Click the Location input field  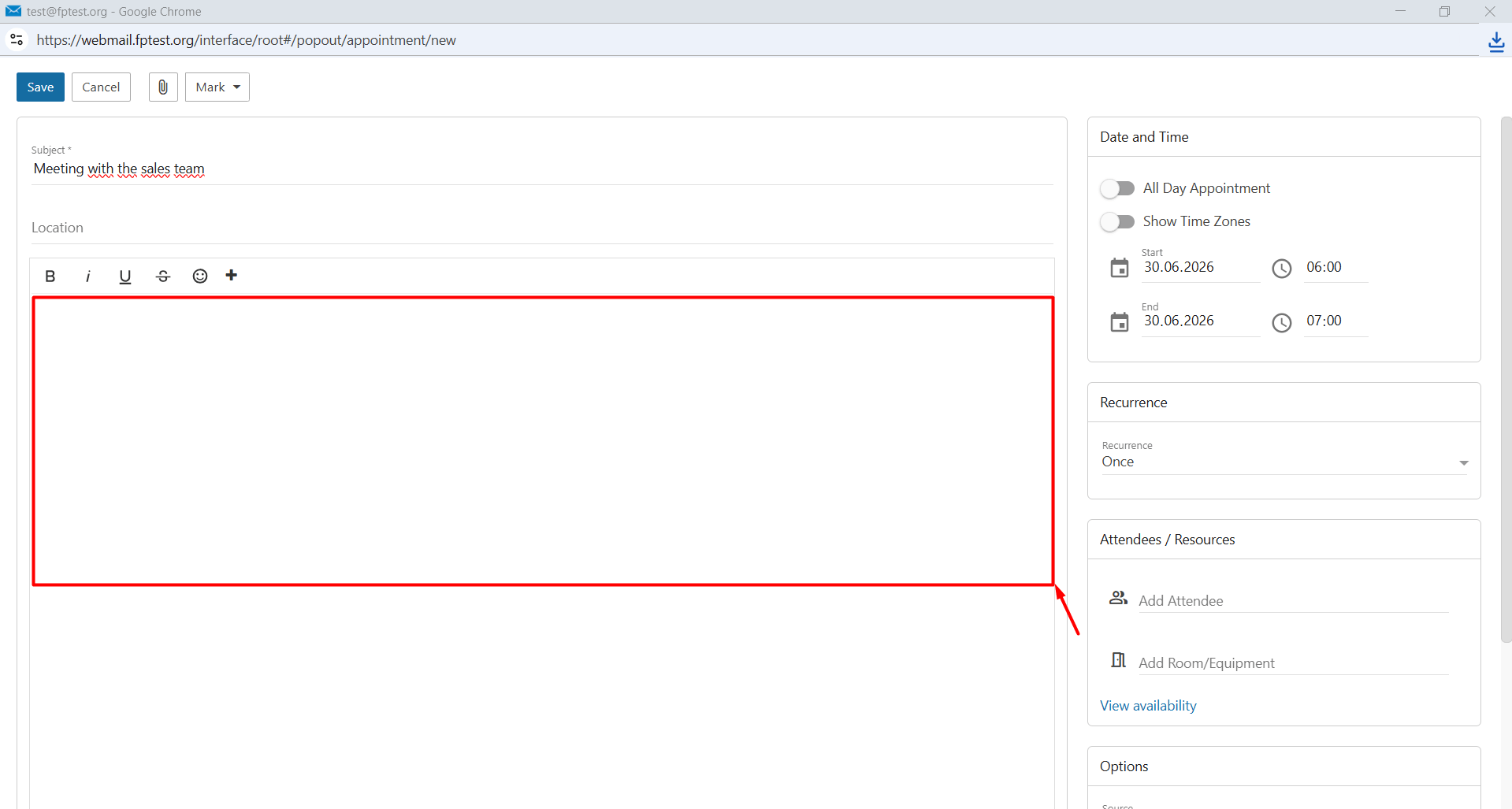(x=542, y=228)
